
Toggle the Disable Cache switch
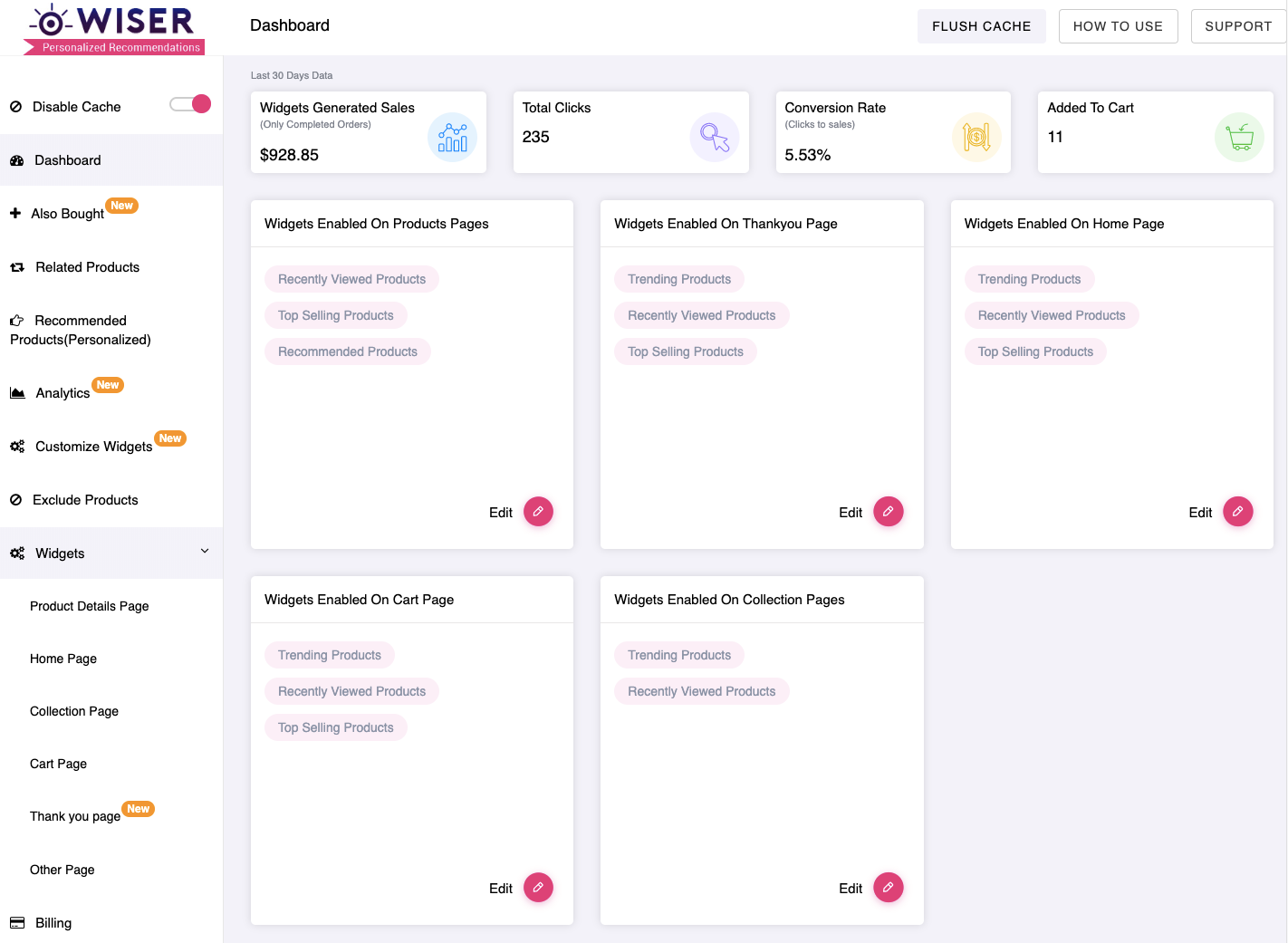point(190,104)
